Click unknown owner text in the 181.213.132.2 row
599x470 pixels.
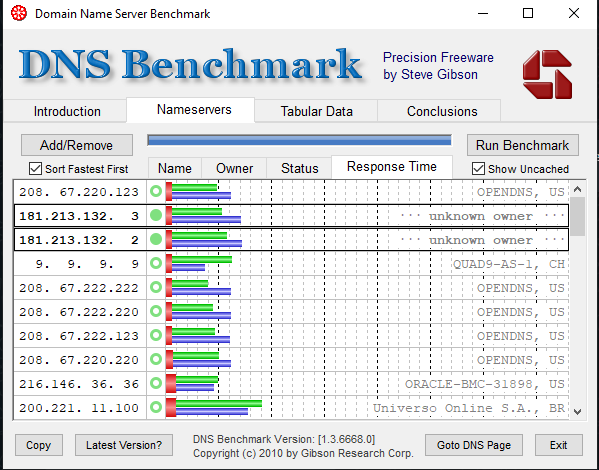coord(481,240)
